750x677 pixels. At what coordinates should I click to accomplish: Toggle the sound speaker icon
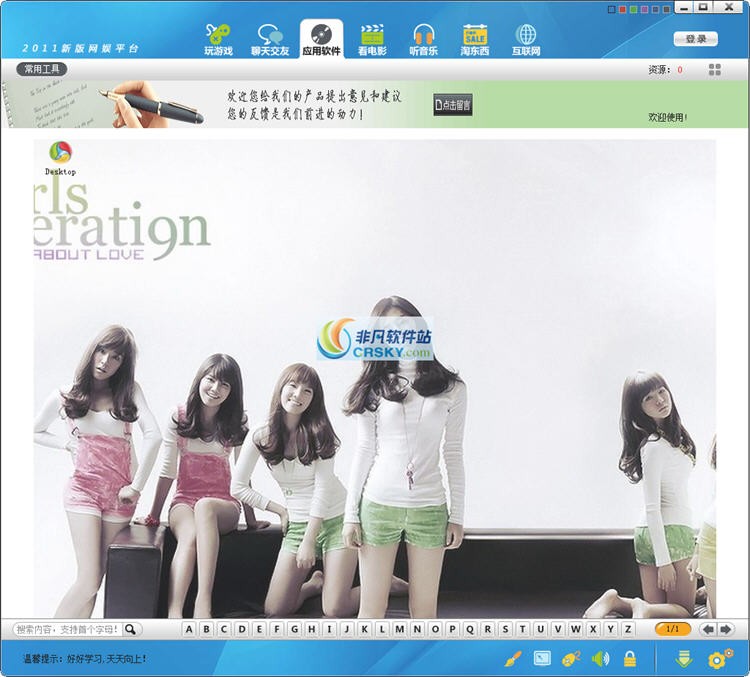(x=600, y=659)
